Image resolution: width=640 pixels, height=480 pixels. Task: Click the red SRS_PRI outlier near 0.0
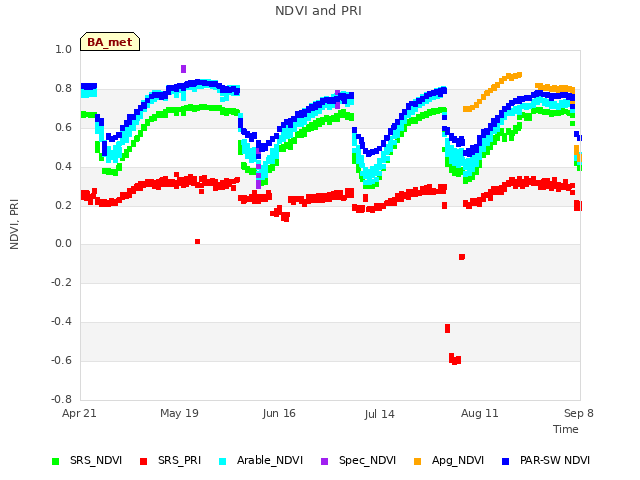click(x=198, y=242)
